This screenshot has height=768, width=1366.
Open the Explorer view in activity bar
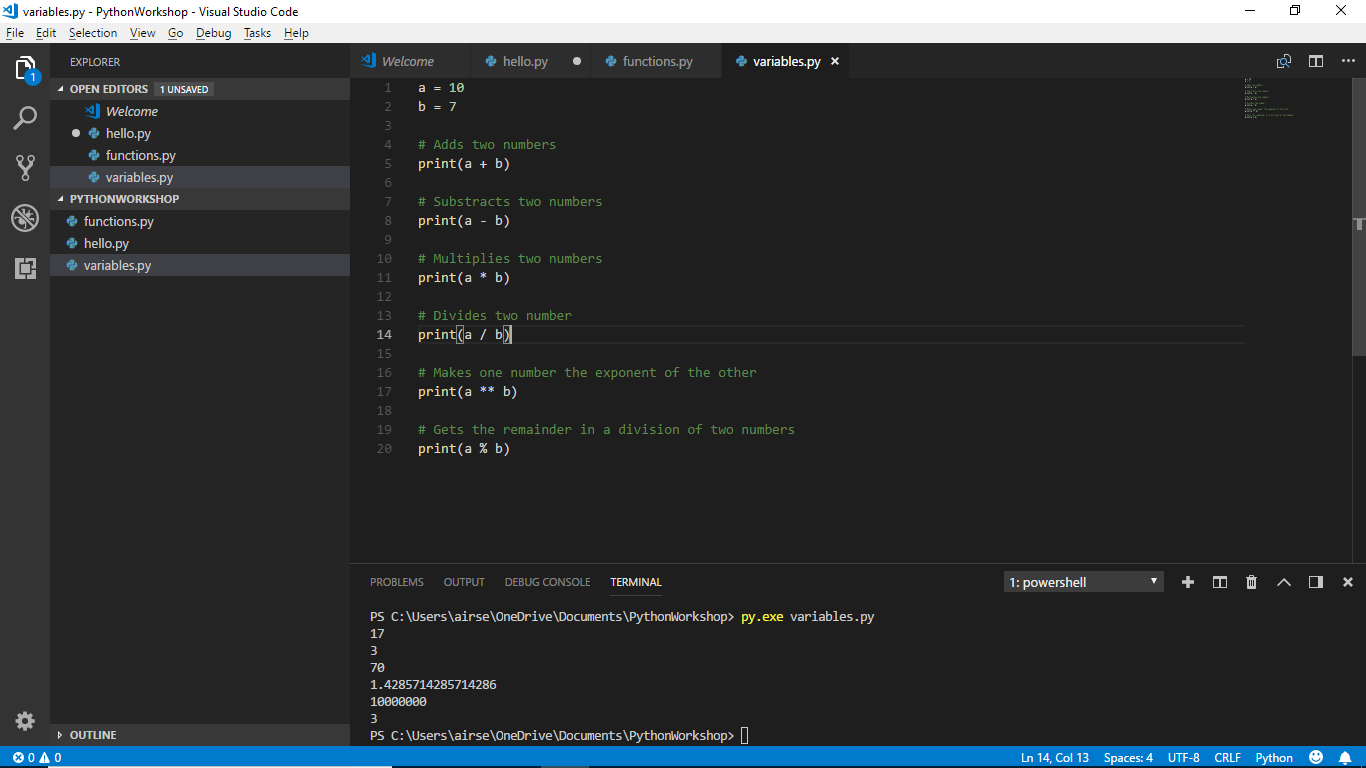tap(25, 68)
